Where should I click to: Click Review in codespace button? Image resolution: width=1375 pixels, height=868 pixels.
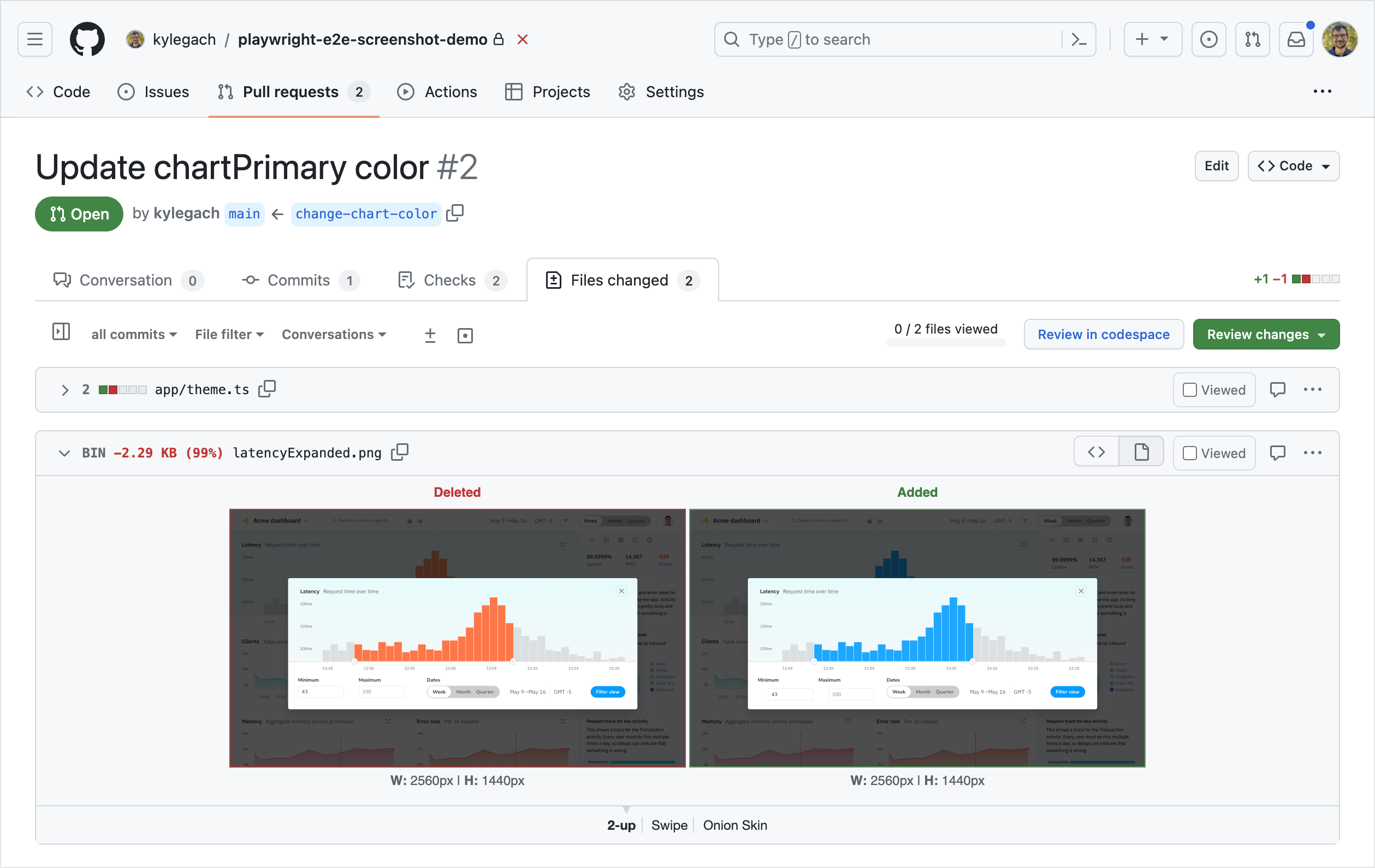(x=1103, y=335)
